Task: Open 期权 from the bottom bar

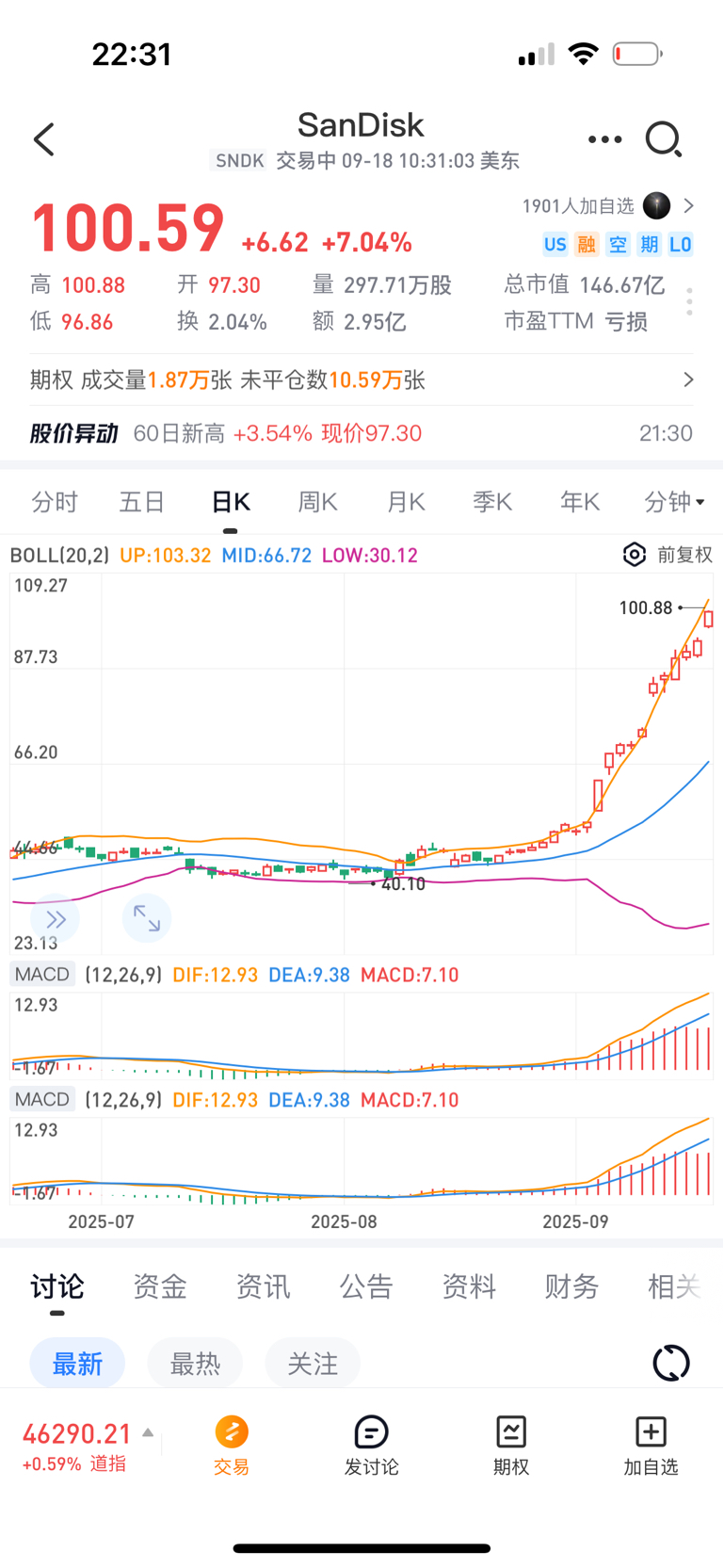Action: click(511, 1446)
